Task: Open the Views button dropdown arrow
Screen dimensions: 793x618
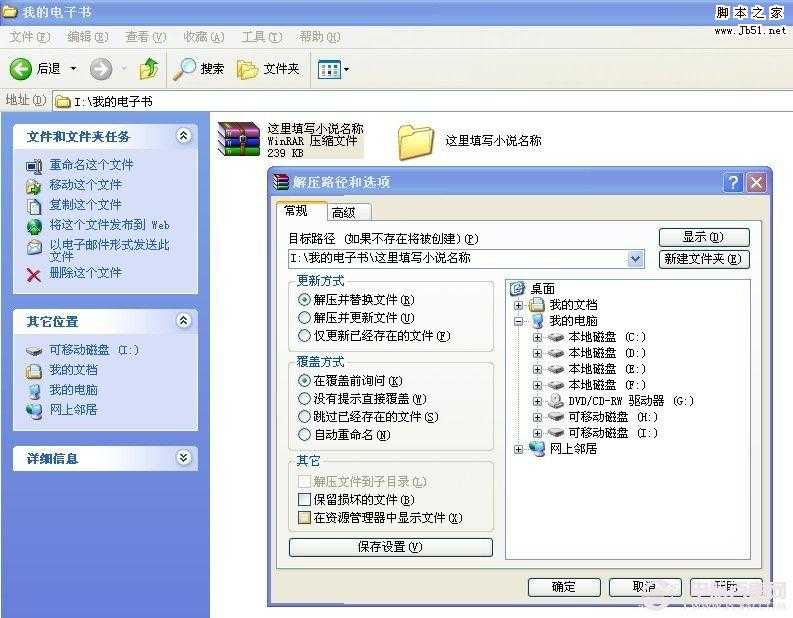Action: pos(346,69)
